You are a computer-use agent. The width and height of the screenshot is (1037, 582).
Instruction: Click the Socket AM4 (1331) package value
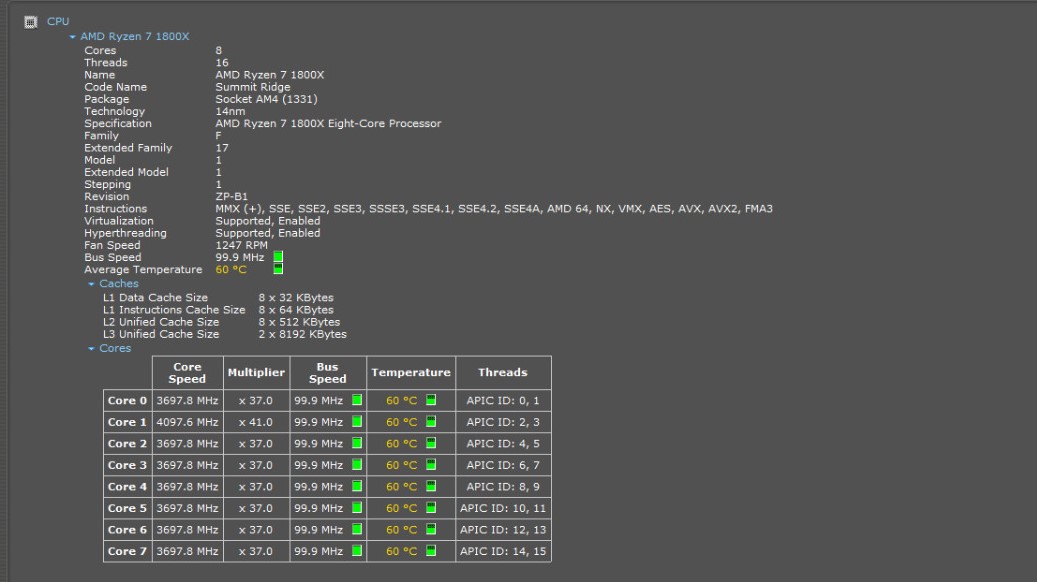[x=266, y=99]
